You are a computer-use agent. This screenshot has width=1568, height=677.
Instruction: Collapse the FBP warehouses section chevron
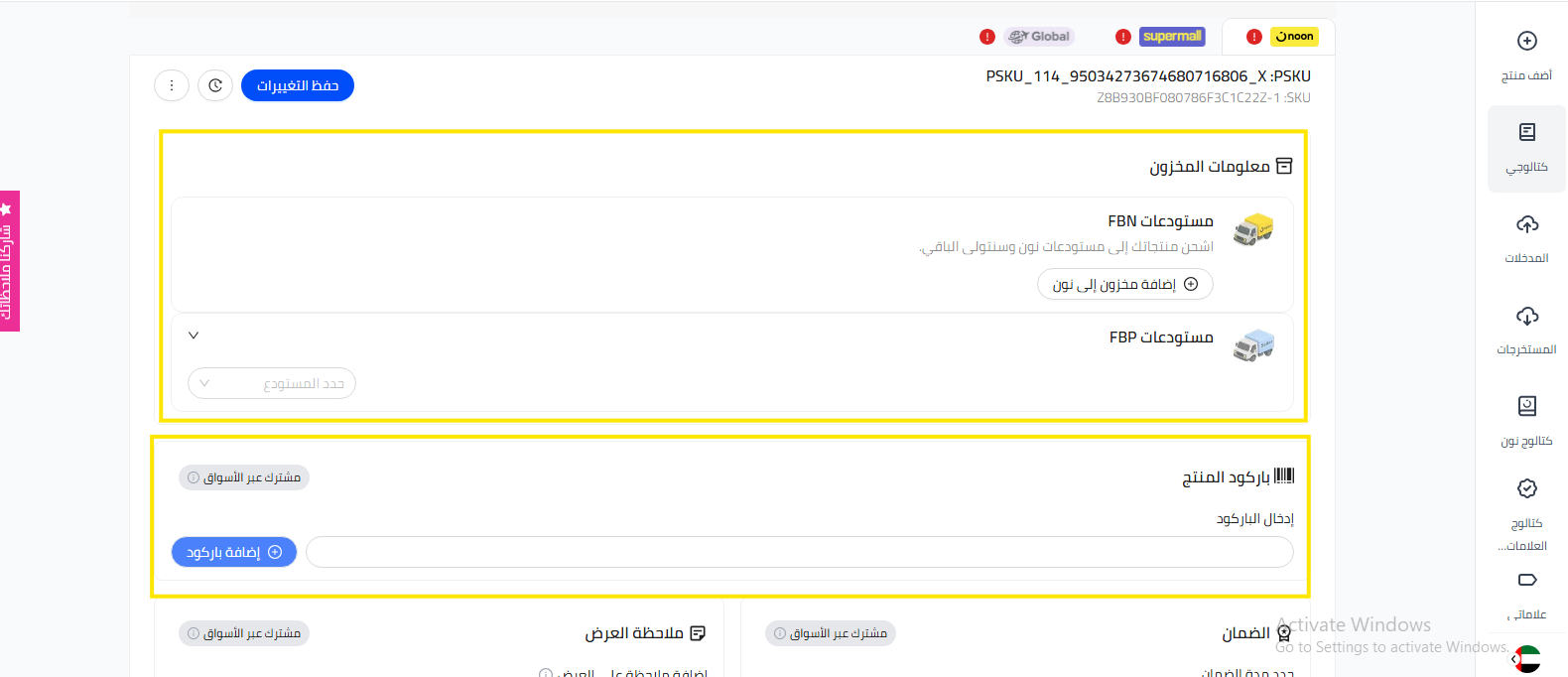click(x=194, y=336)
